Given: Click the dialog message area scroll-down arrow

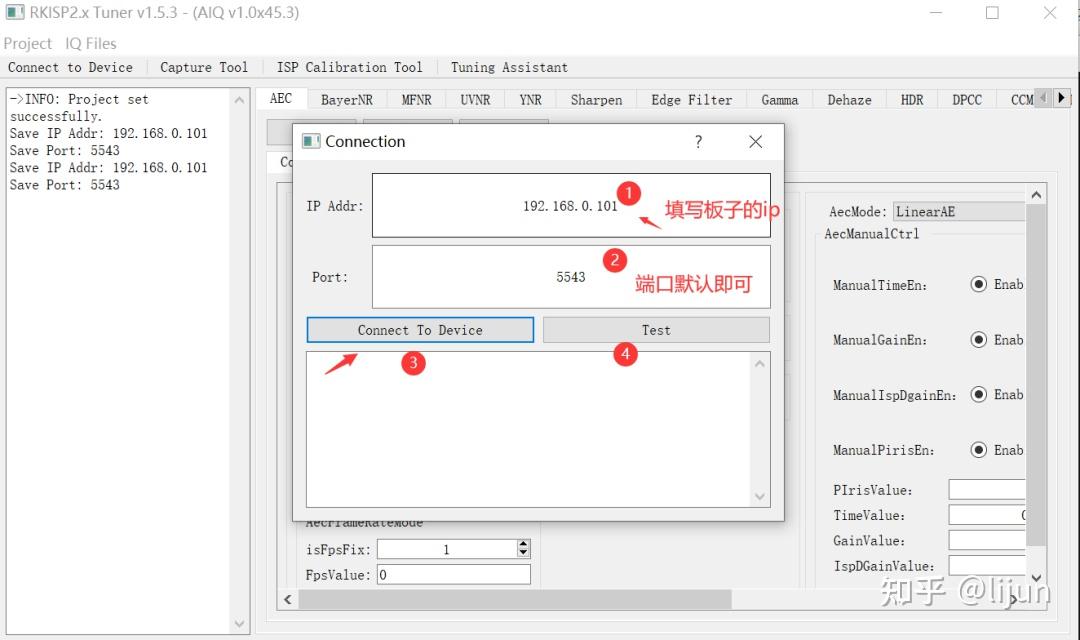Looking at the screenshot, I should pos(760,496).
